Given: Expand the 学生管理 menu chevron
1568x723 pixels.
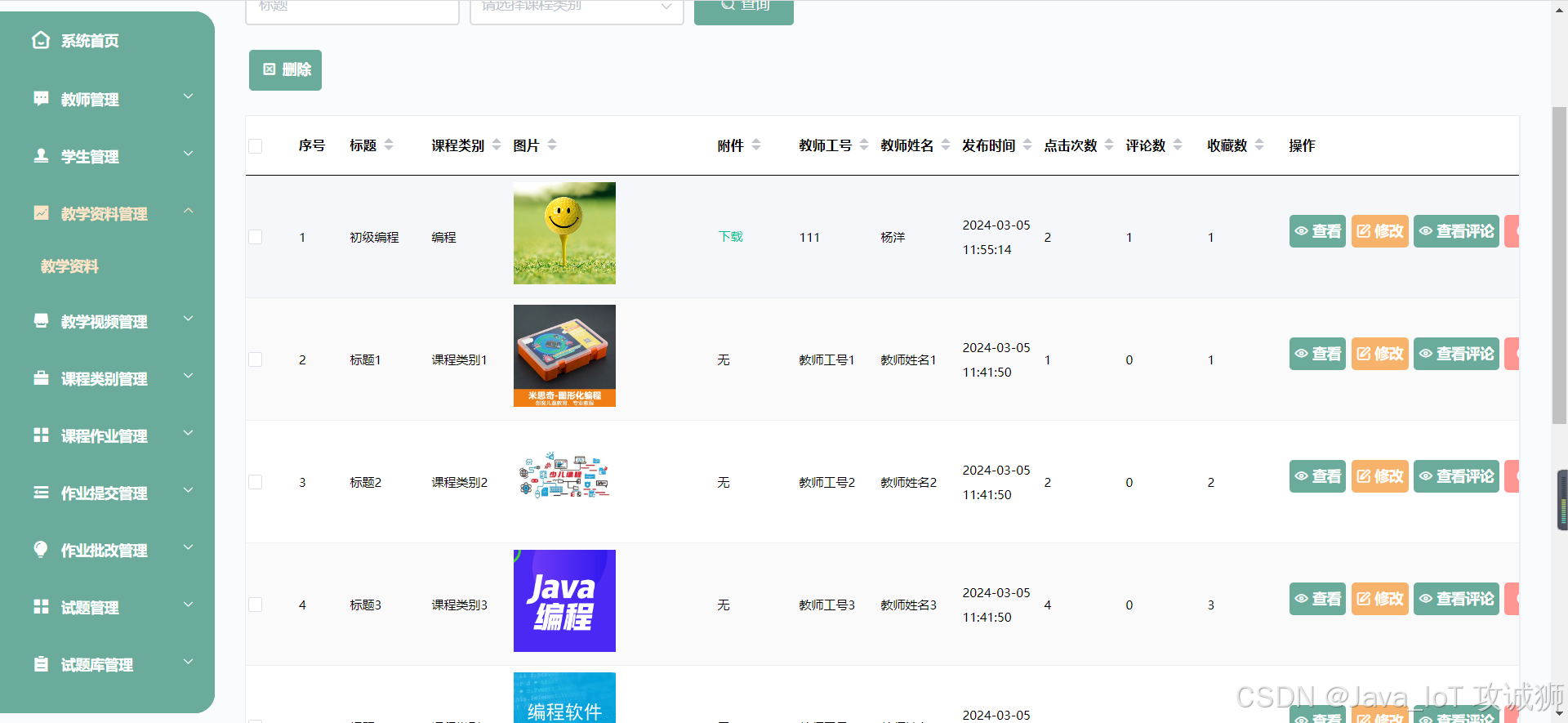Looking at the screenshot, I should [189, 154].
